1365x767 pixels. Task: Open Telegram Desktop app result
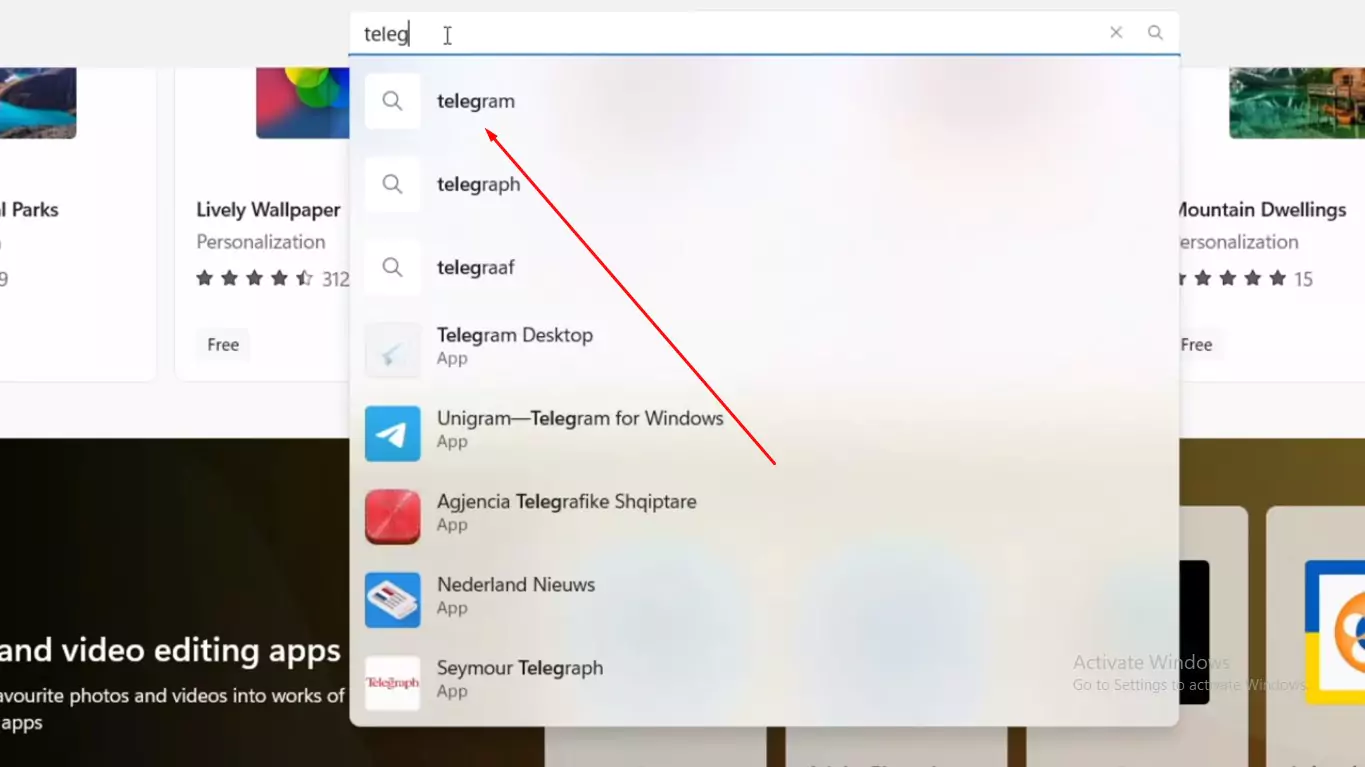(x=764, y=350)
